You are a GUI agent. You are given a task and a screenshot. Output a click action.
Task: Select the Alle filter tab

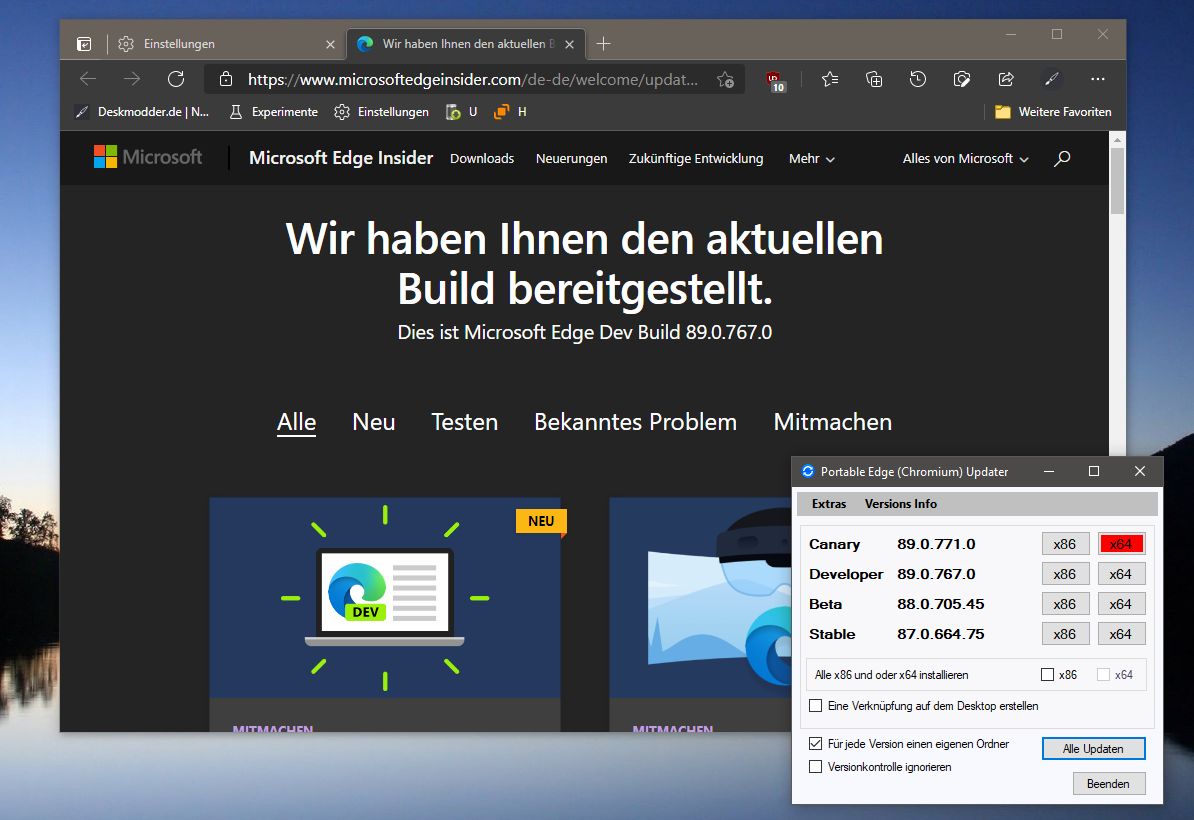[296, 422]
